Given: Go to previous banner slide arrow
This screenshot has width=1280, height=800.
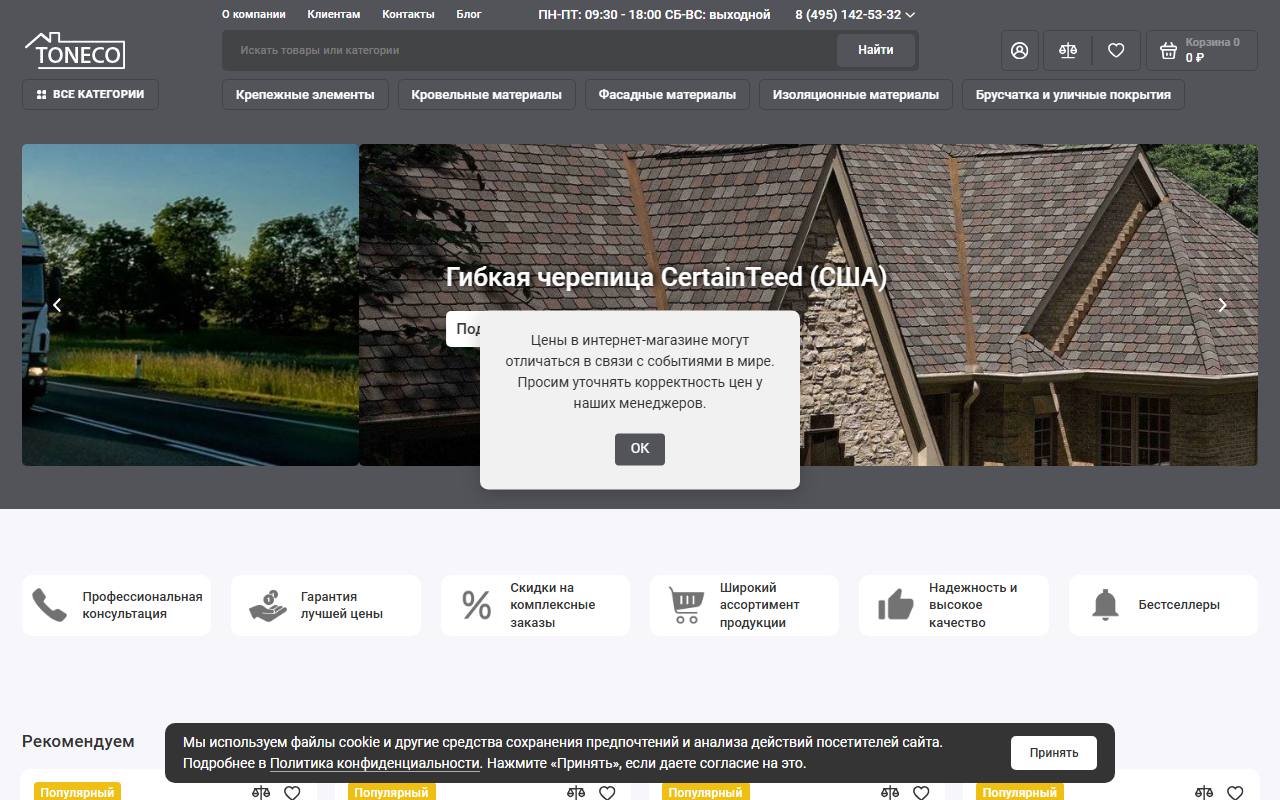Looking at the screenshot, I should 57,305.
